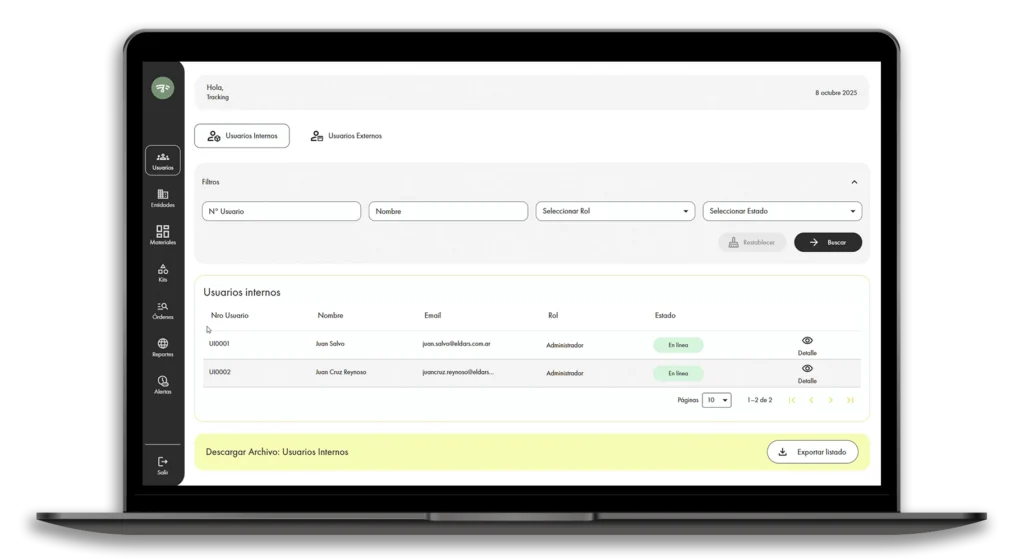1024x559 pixels.
Task: Click the green app logo in the sidebar
Action: (163, 88)
